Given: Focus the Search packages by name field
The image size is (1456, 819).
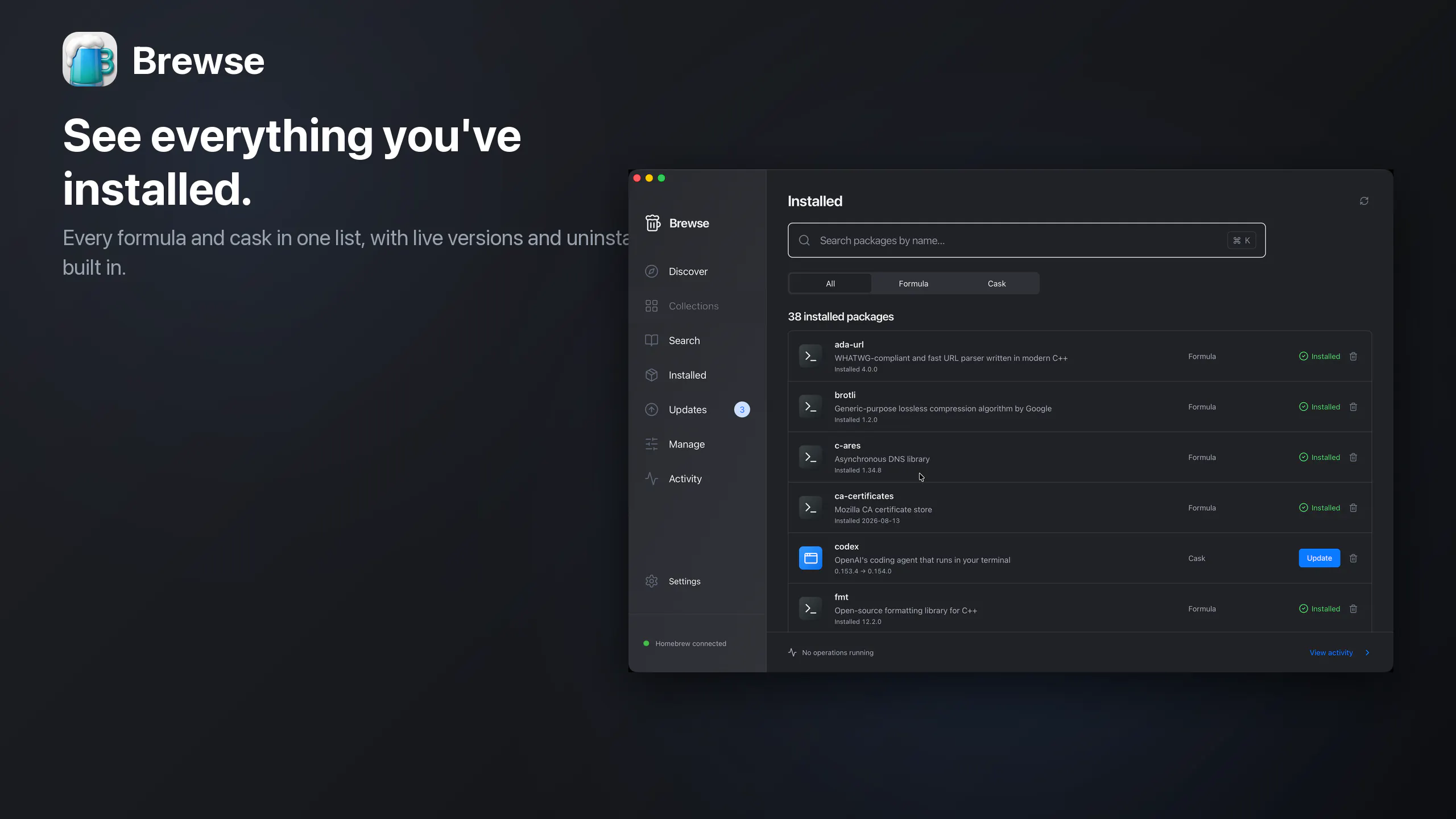Looking at the screenshot, I should (1027, 240).
